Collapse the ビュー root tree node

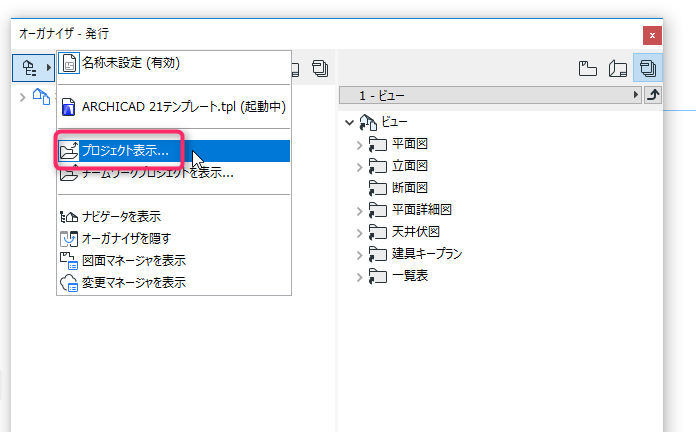349,122
